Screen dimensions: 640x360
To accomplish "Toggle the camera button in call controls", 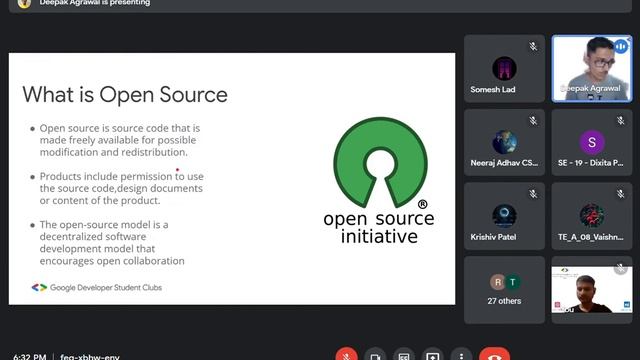I will point(375,355).
